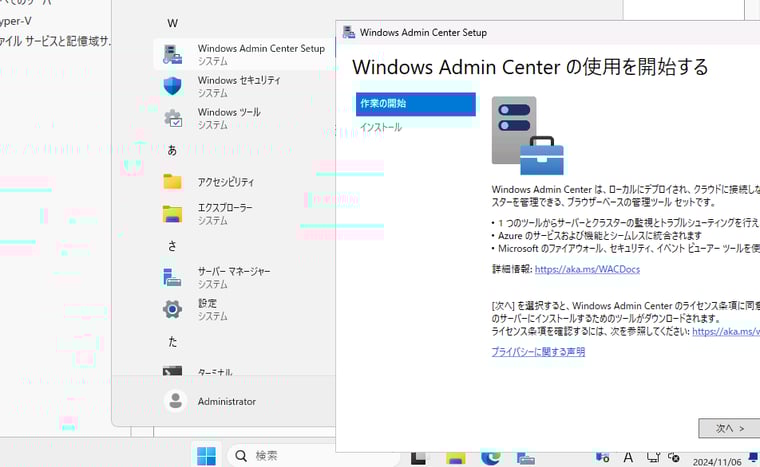Launch エクスプローラー folder icon

coord(172,213)
